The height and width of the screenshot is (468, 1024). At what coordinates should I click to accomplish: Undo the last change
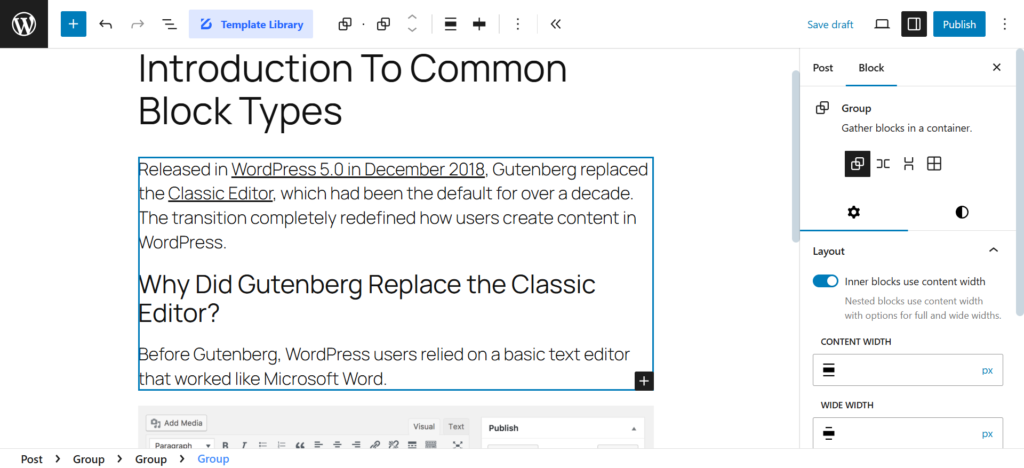tap(106, 24)
